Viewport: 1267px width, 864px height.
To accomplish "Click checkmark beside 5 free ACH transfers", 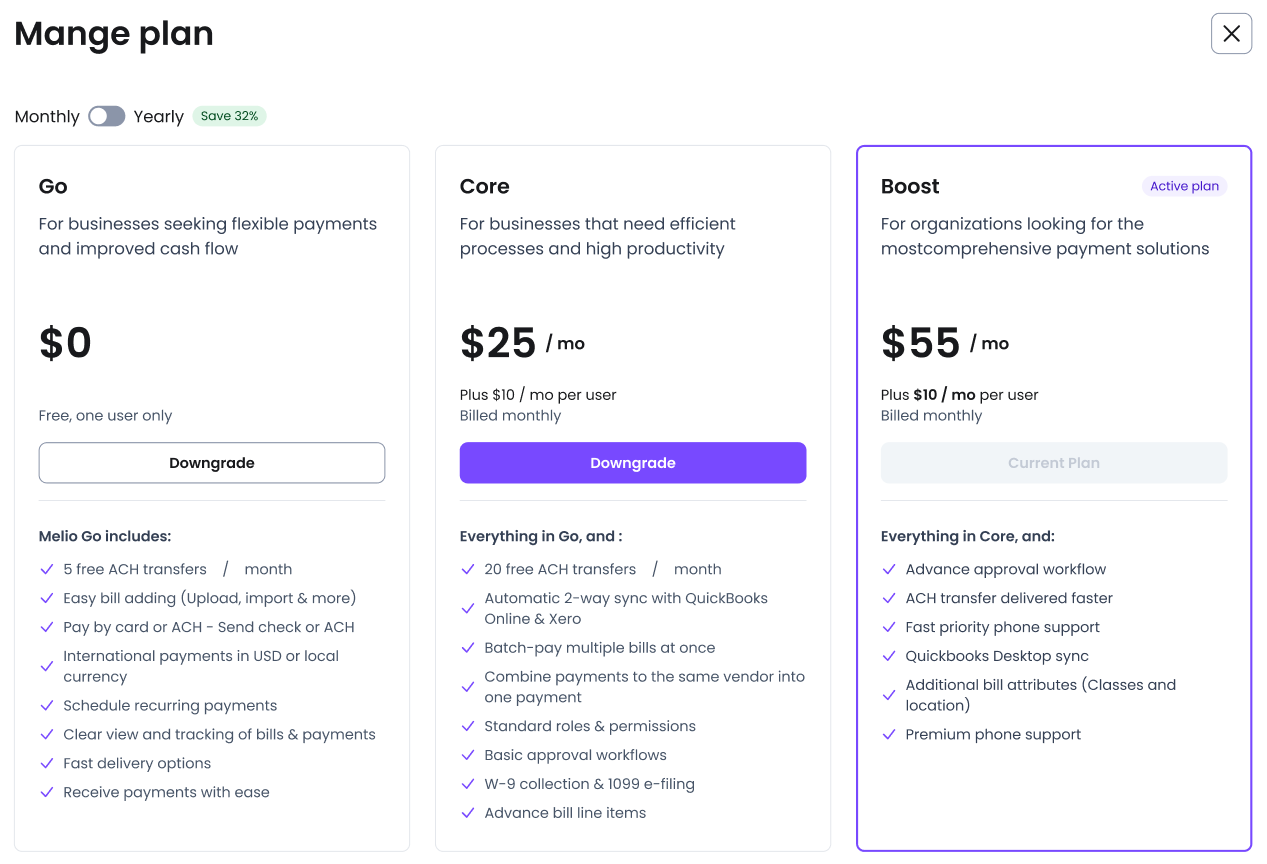I will click(46, 569).
